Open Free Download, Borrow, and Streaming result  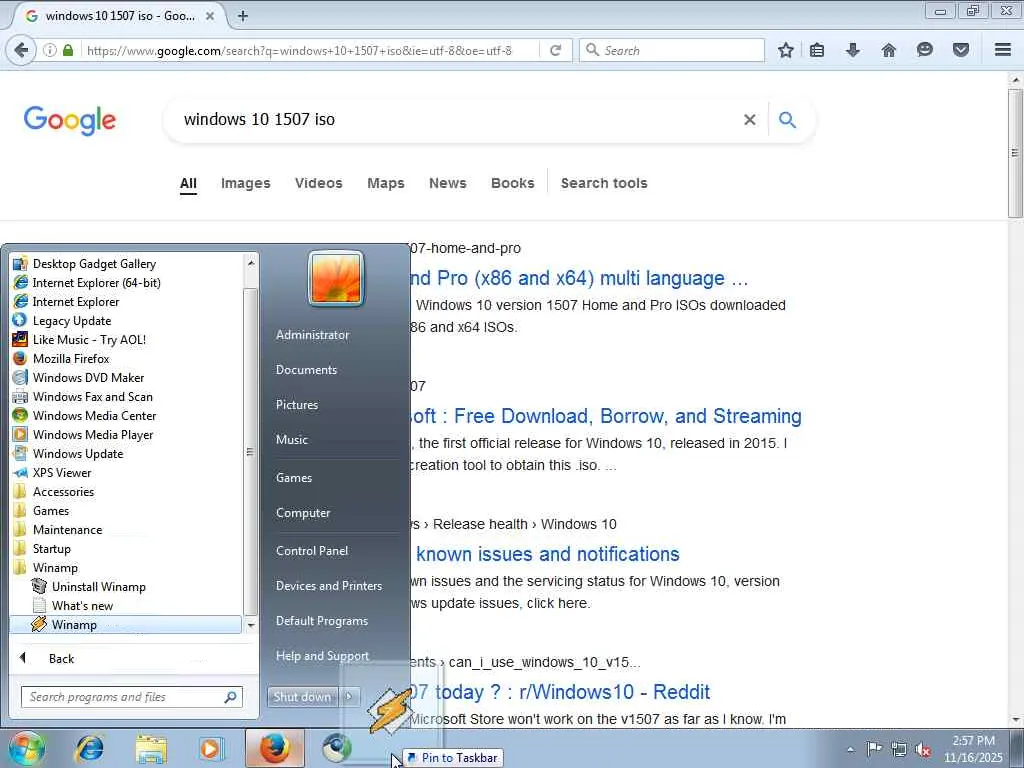tap(605, 416)
